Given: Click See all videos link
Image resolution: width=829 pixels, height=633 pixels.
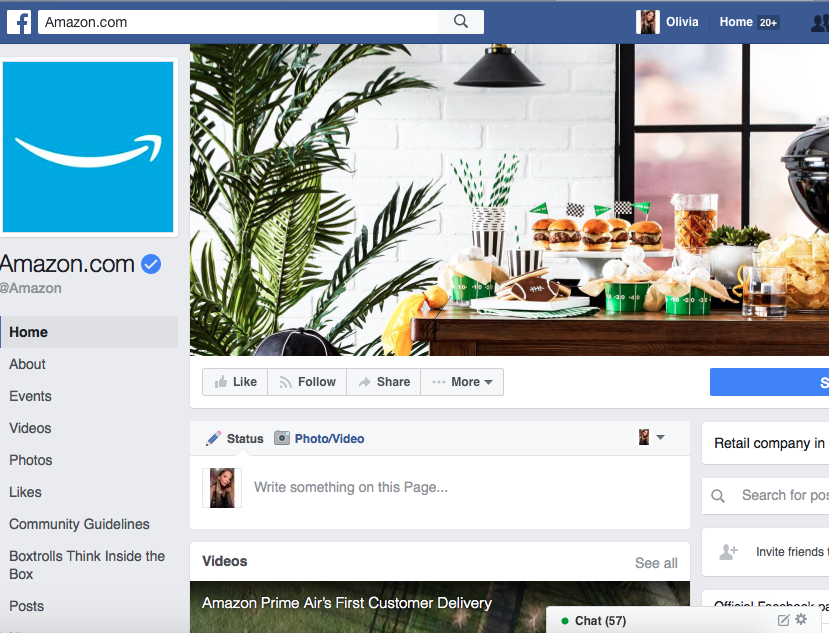Looking at the screenshot, I should click(656, 563).
